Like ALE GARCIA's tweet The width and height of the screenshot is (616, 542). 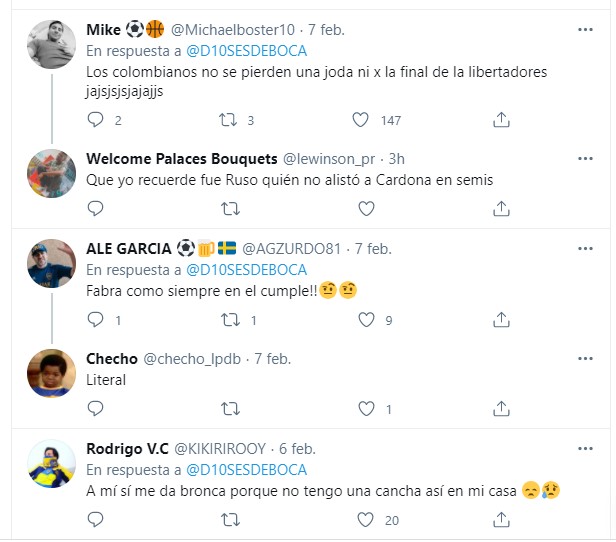pos(364,320)
